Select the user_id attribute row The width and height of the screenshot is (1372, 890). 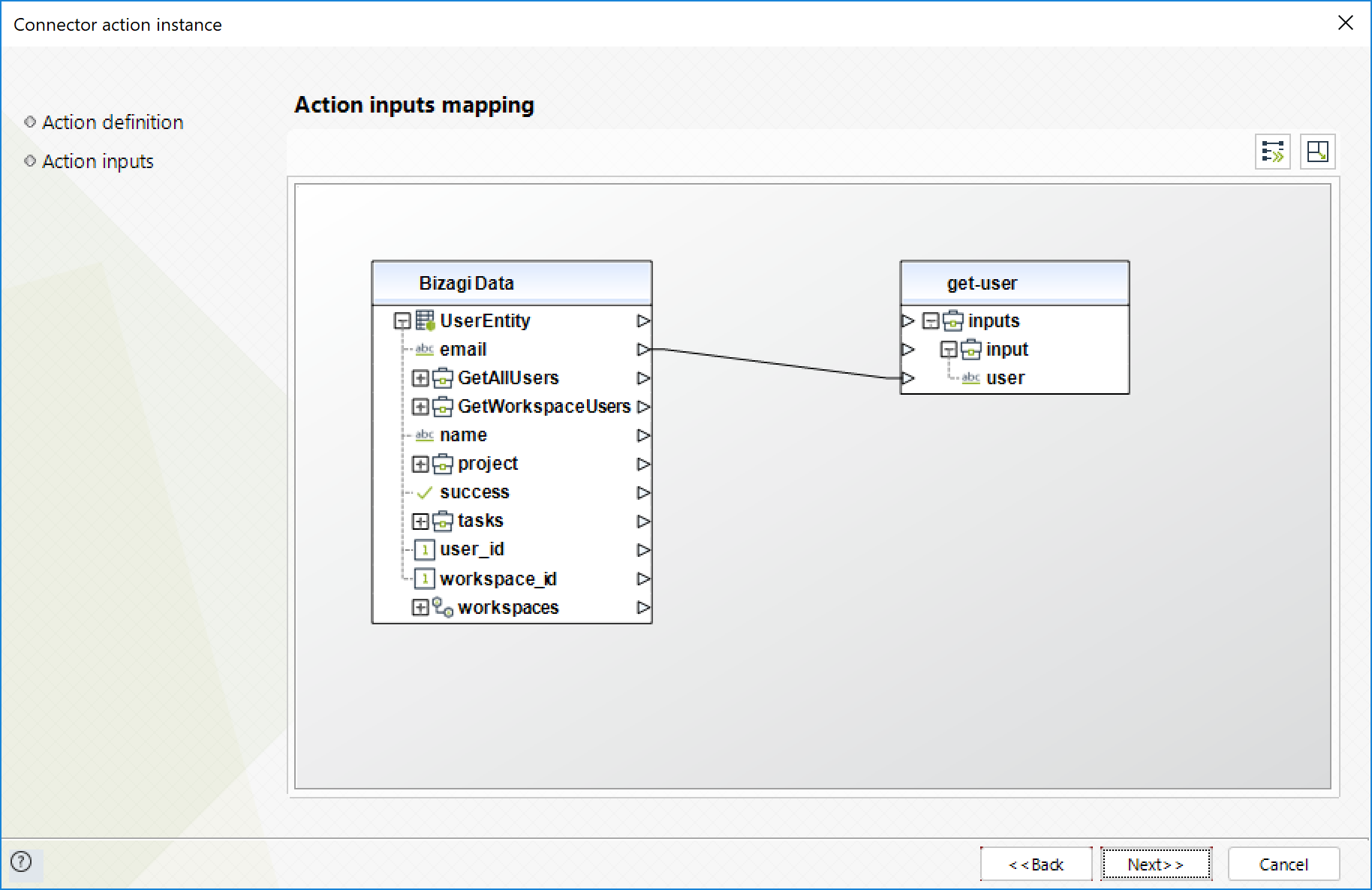(x=512, y=549)
